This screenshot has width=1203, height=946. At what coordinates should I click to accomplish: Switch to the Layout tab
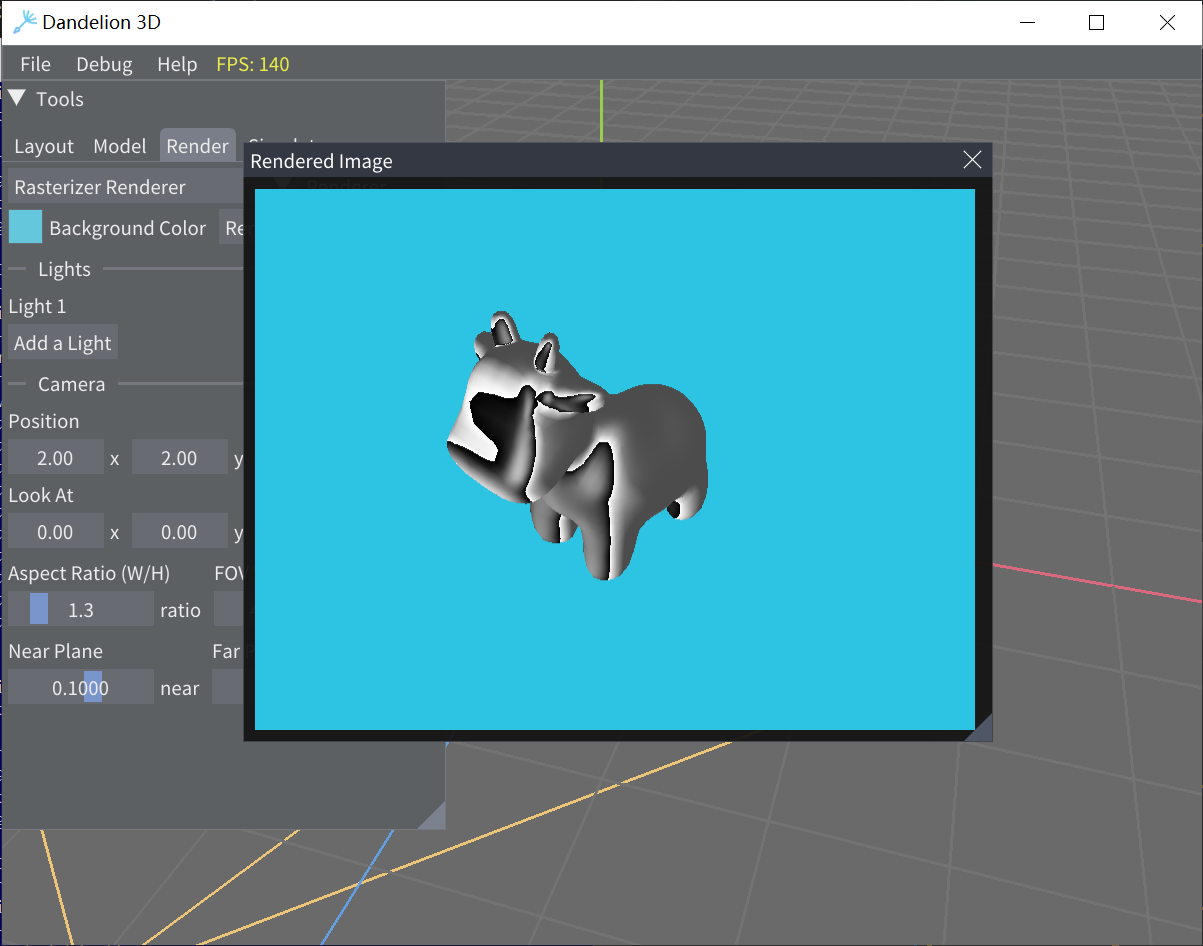tap(44, 146)
